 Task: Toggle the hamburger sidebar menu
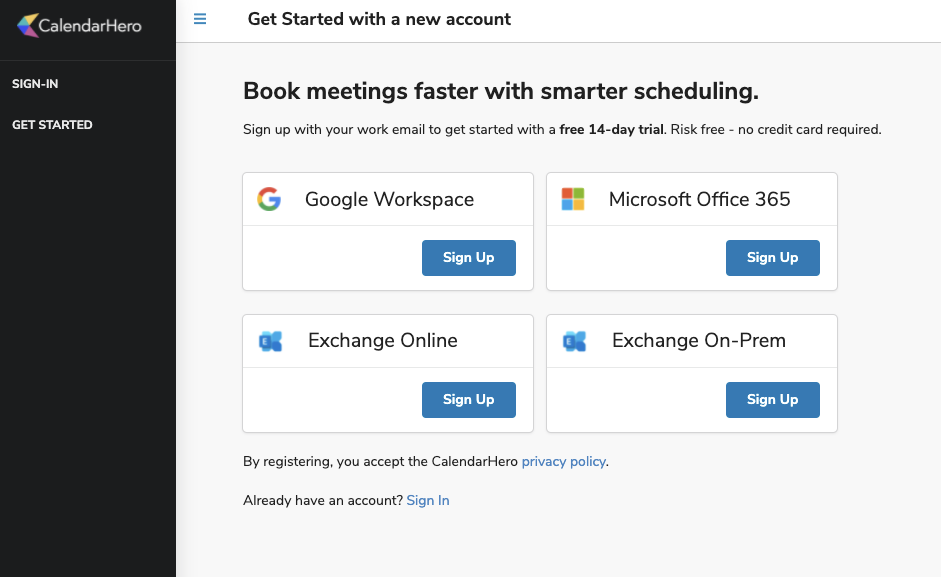[200, 19]
